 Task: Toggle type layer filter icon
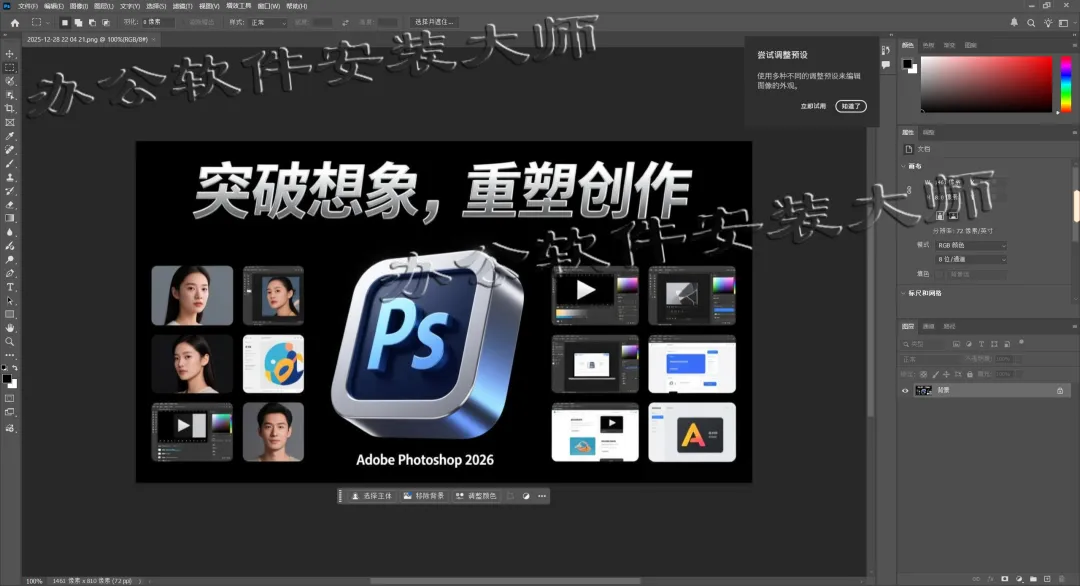(x=982, y=344)
